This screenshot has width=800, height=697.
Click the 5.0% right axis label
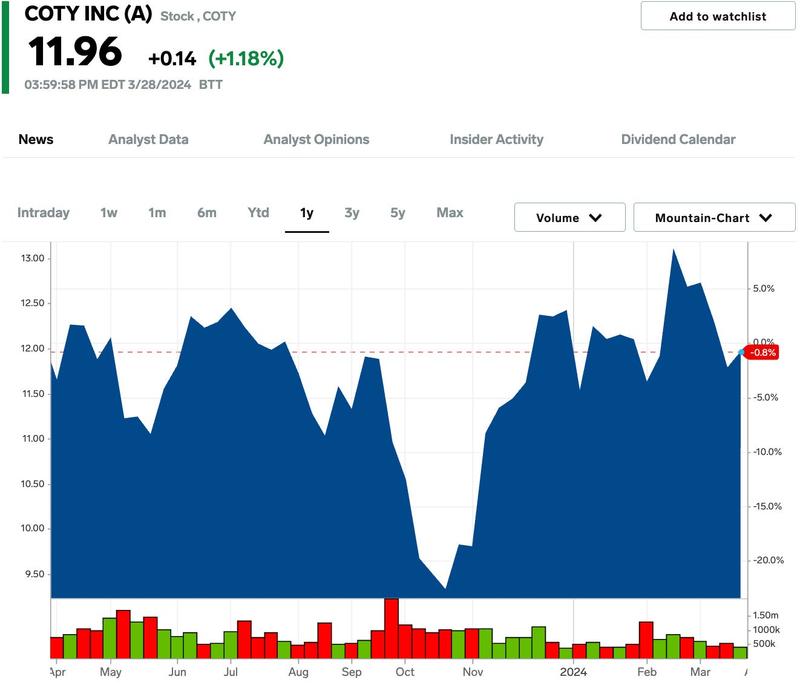pyautogui.click(x=764, y=289)
